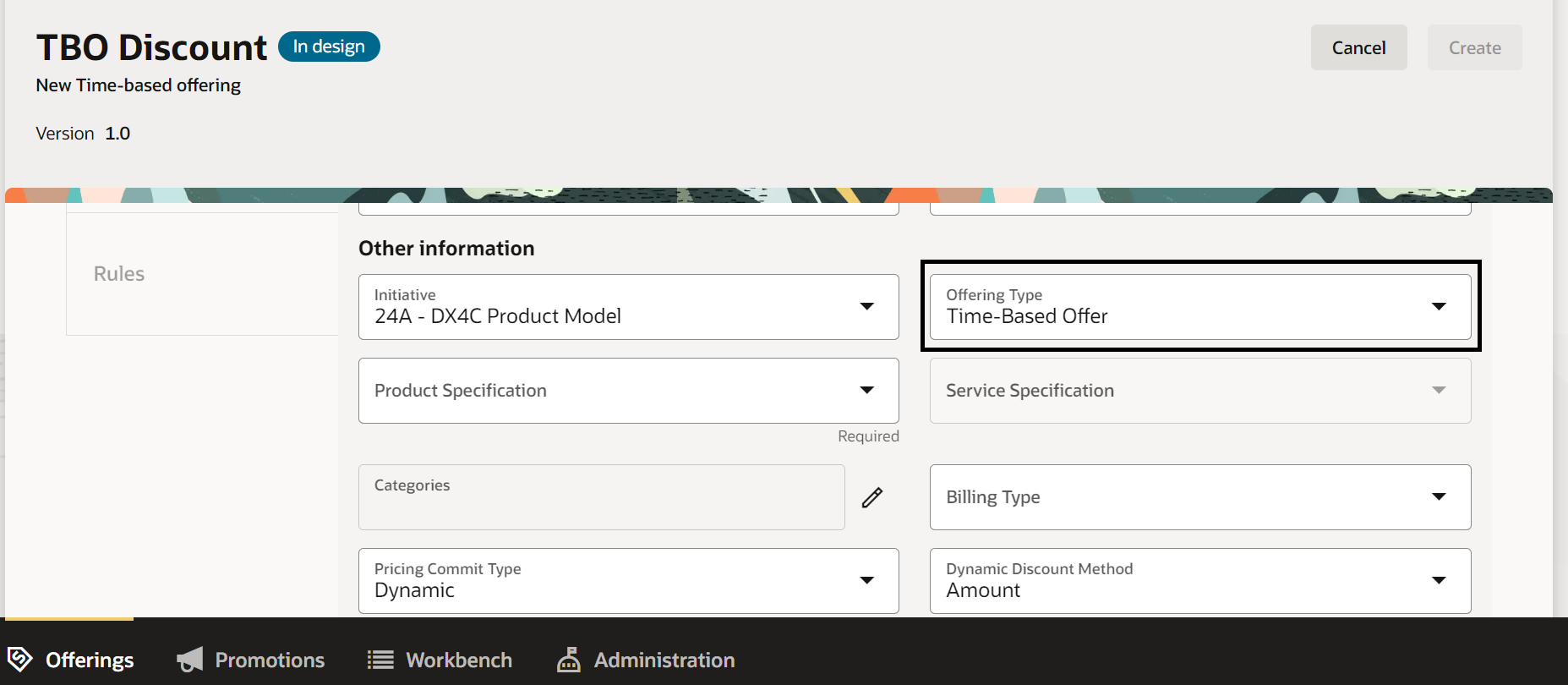Click the Categories field
The image size is (1568, 685).
pyautogui.click(x=601, y=497)
